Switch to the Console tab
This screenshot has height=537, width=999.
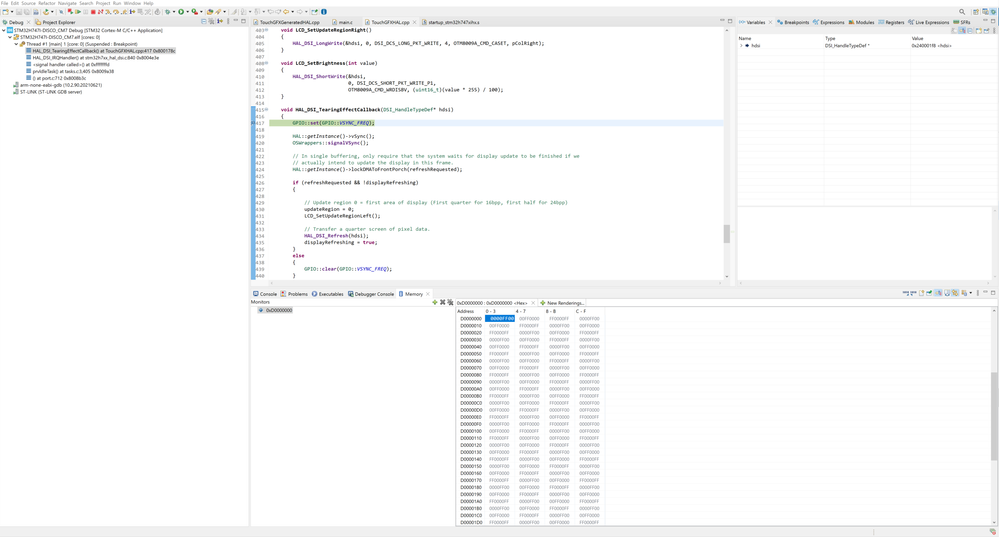point(265,294)
